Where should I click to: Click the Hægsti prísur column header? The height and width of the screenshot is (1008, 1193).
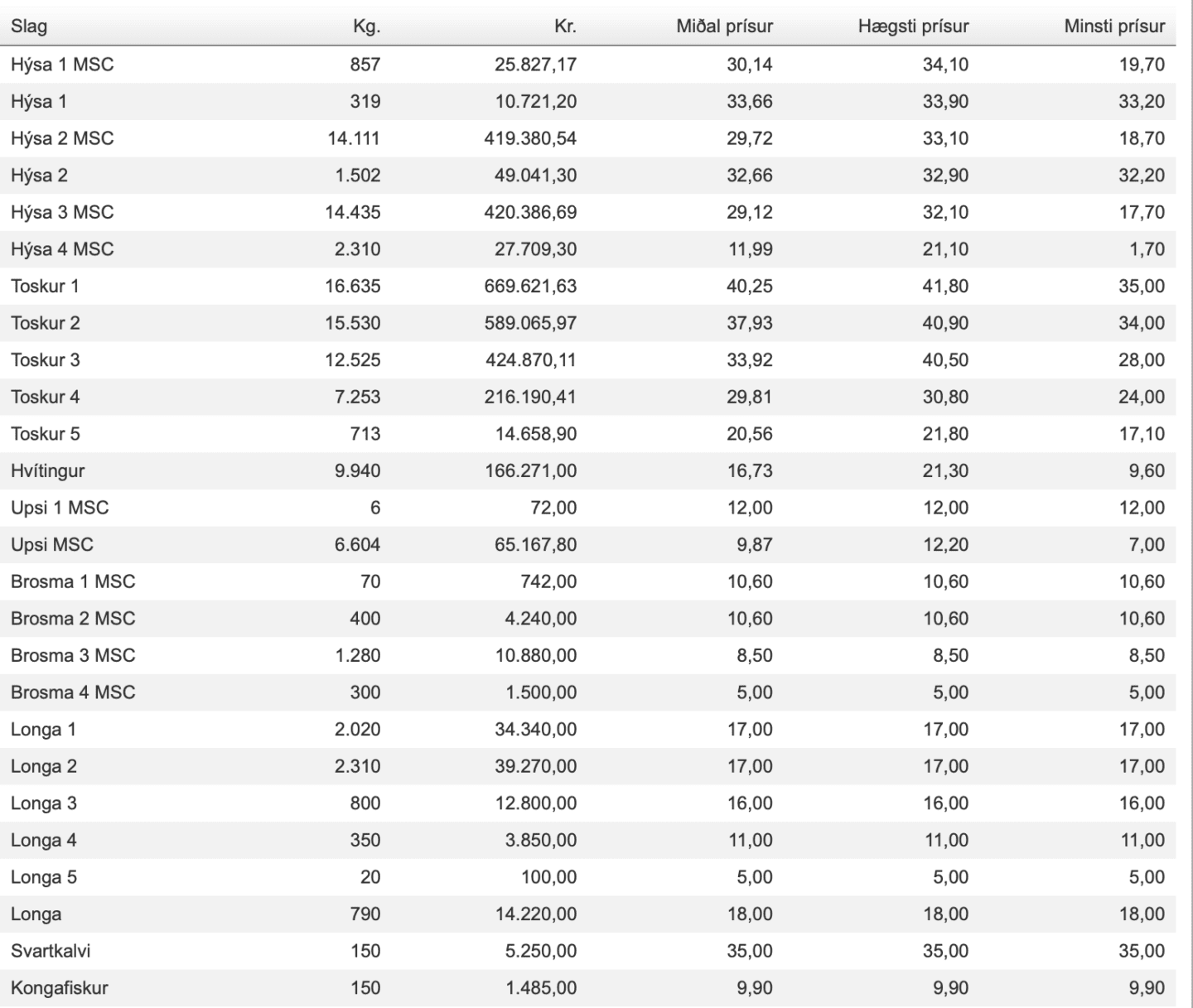click(913, 27)
